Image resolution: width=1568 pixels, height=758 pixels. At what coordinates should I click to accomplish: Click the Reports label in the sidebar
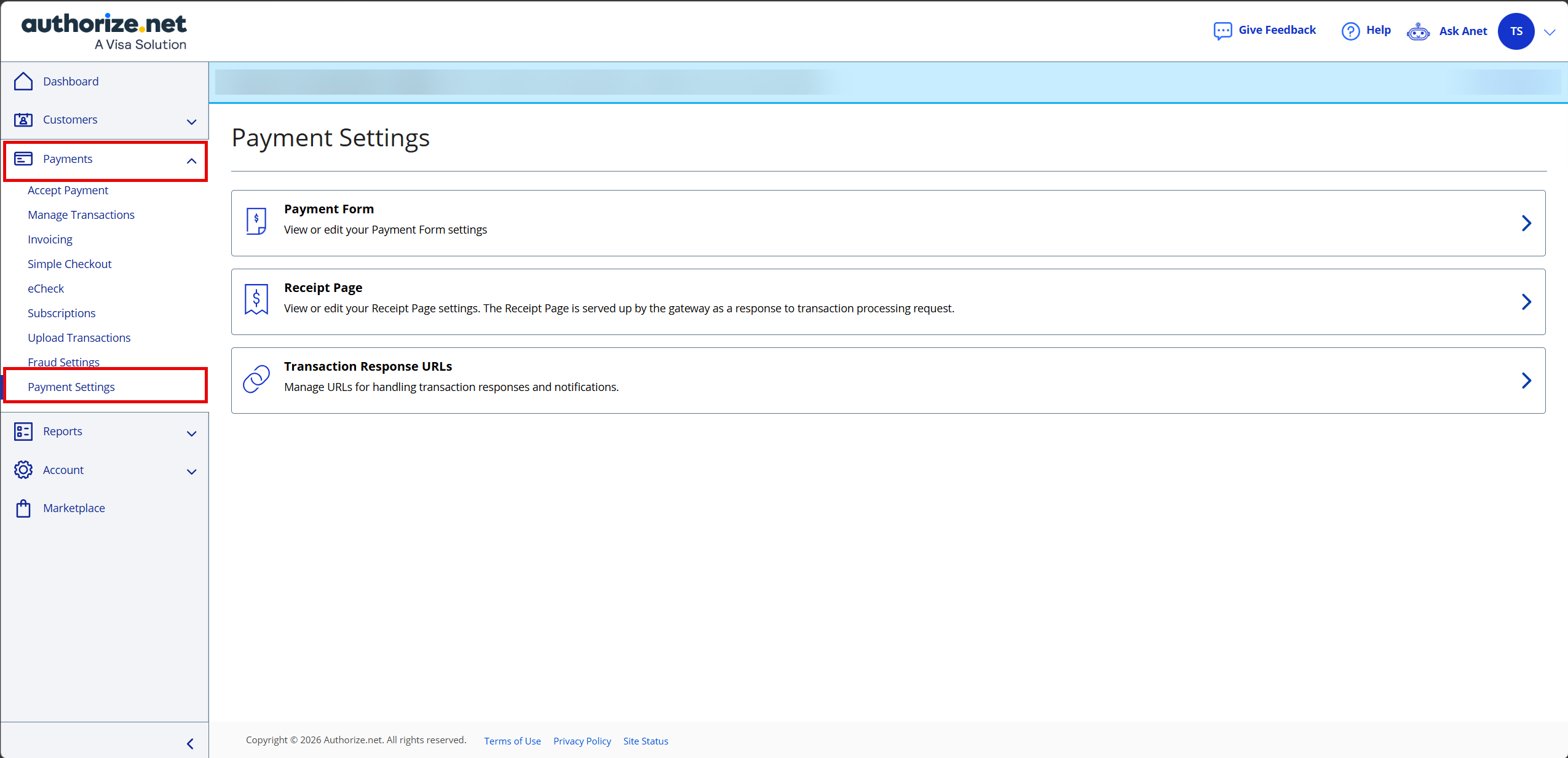pos(63,432)
